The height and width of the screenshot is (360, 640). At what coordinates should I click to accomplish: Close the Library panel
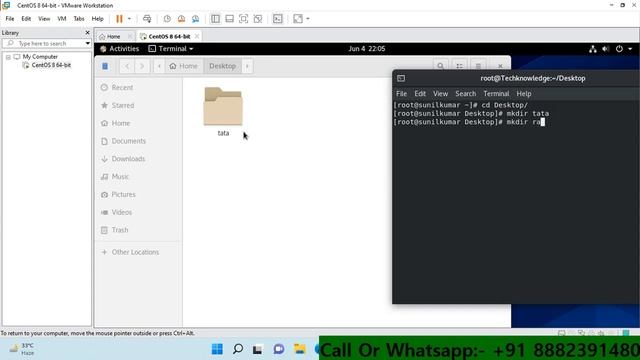[87, 33]
